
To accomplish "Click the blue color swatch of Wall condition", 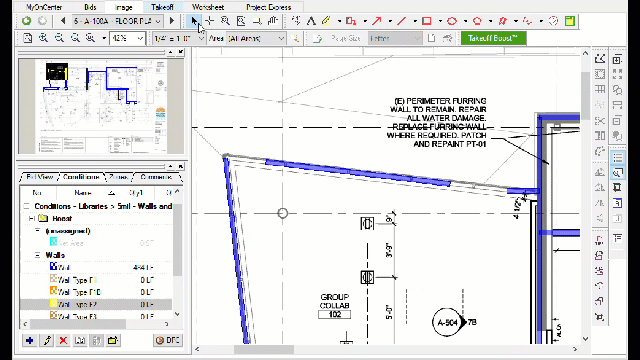I will click(x=53, y=267).
